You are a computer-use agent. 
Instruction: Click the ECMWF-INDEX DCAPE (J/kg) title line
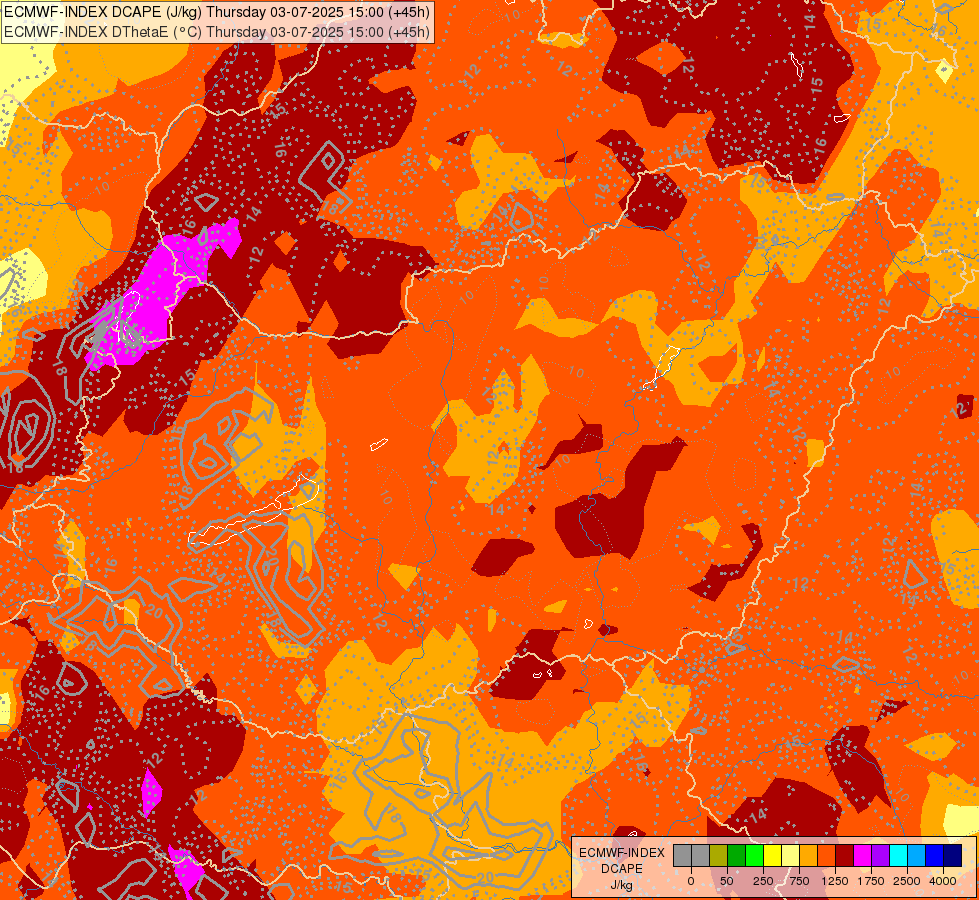pyautogui.click(x=217, y=12)
